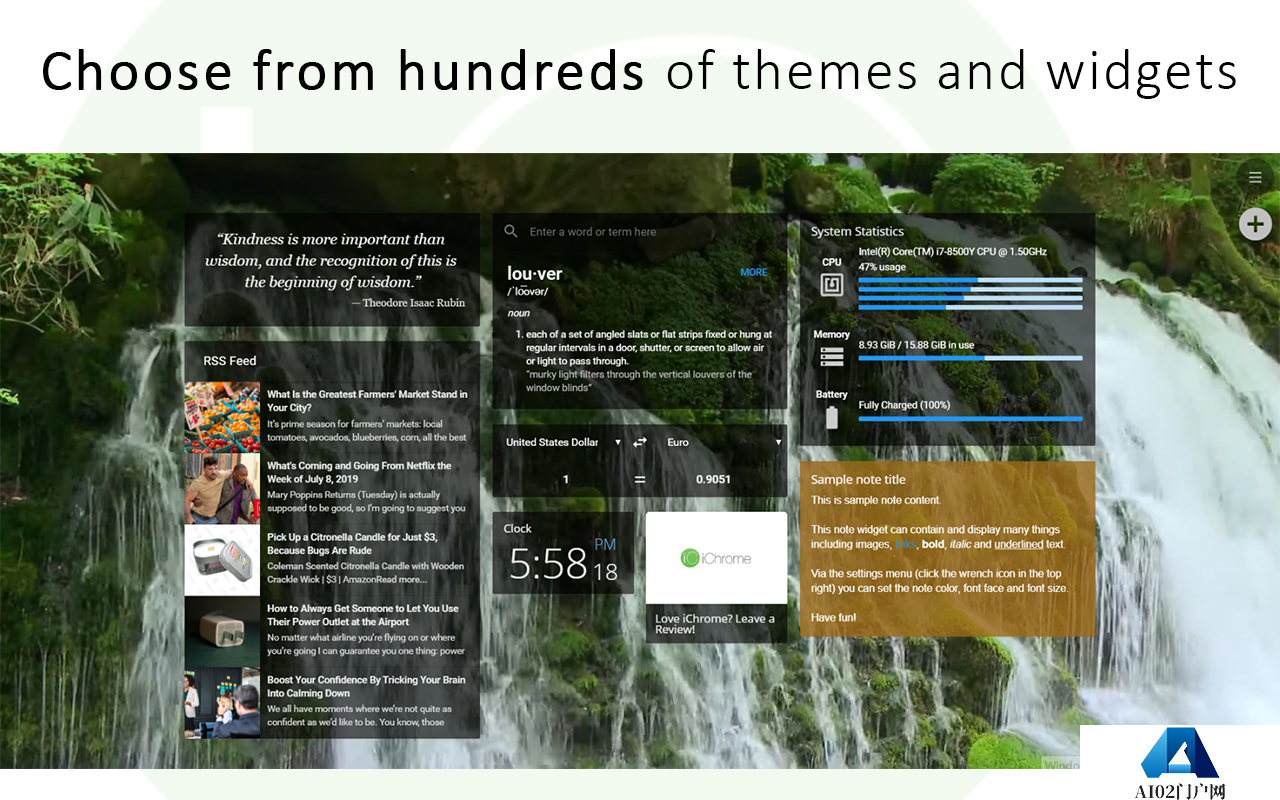Click 'Love iChrome? Leave a Review!'
The height and width of the screenshot is (800, 1280).
click(x=715, y=624)
